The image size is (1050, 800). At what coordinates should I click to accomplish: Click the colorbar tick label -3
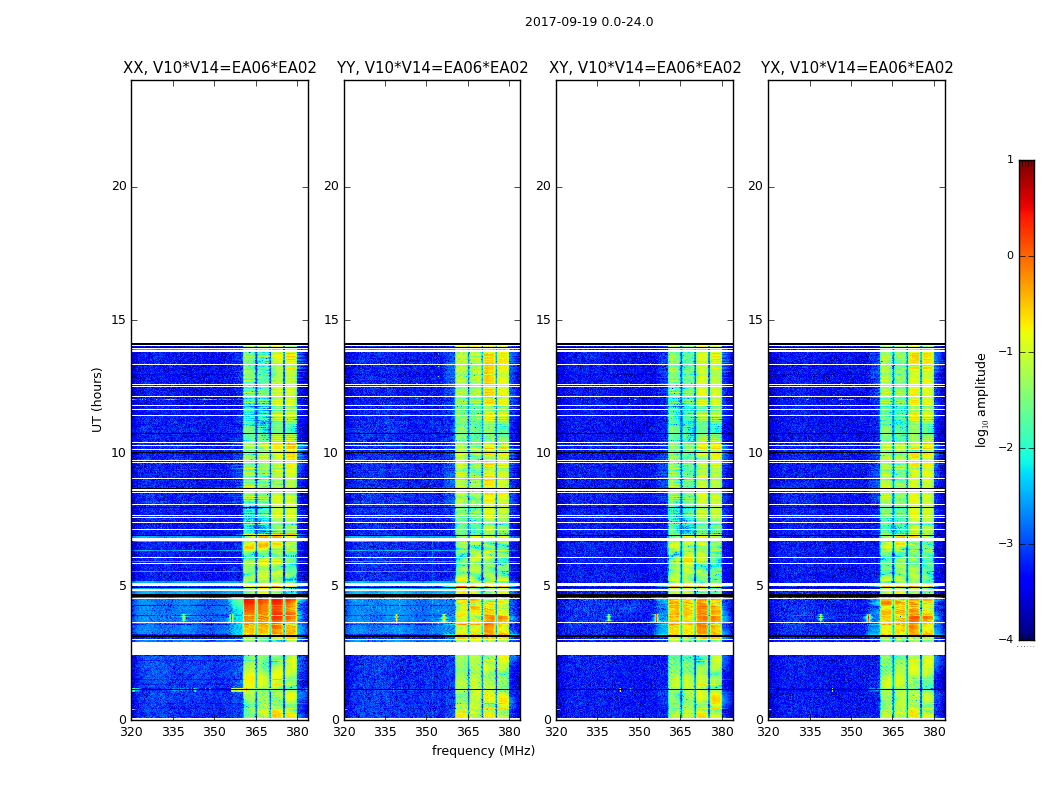coord(1007,544)
